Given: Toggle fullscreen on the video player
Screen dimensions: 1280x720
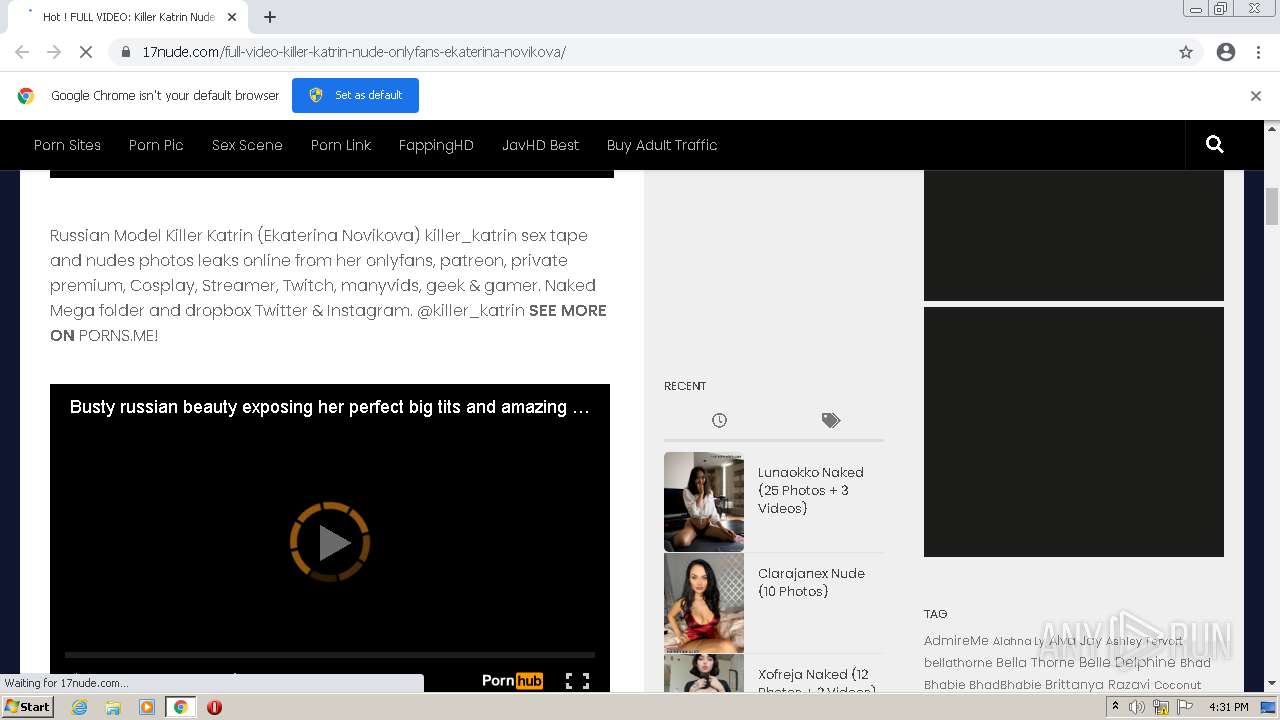Looking at the screenshot, I should [x=577, y=681].
